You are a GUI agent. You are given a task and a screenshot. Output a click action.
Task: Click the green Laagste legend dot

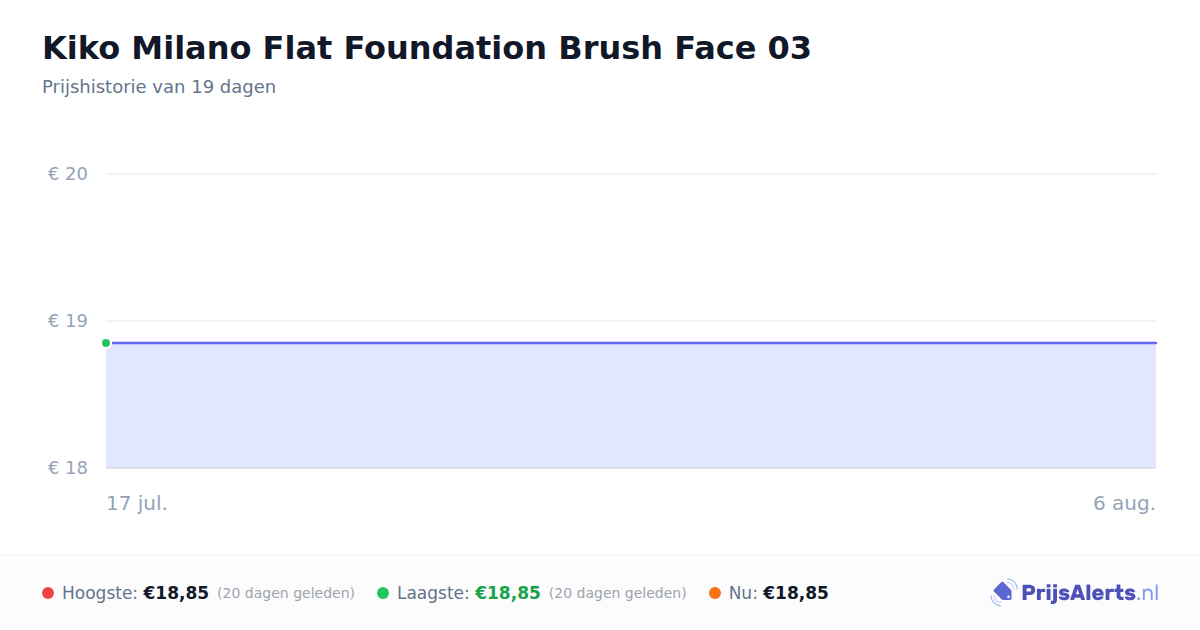383,593
